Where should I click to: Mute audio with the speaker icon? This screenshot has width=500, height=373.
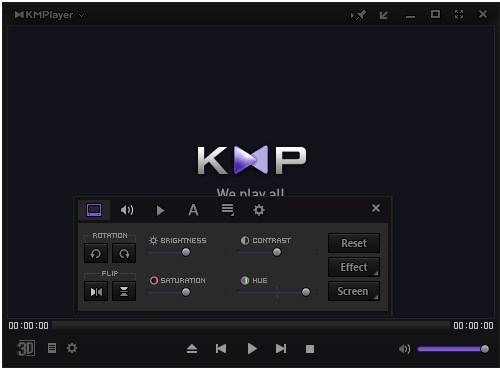405,349
